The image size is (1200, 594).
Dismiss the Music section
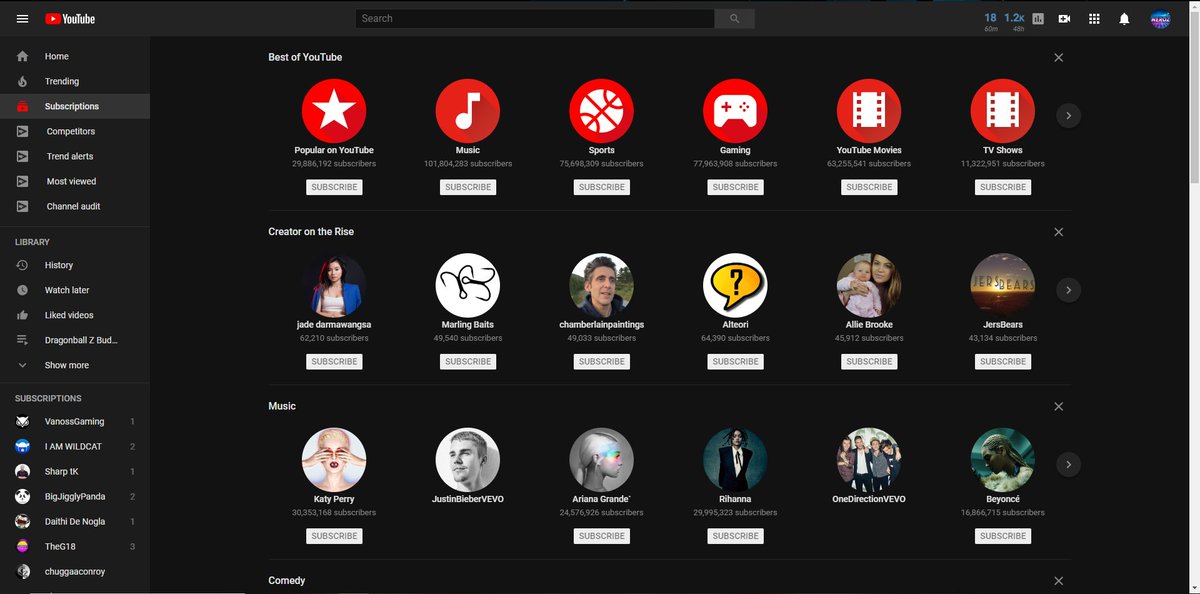(1059, 406)
